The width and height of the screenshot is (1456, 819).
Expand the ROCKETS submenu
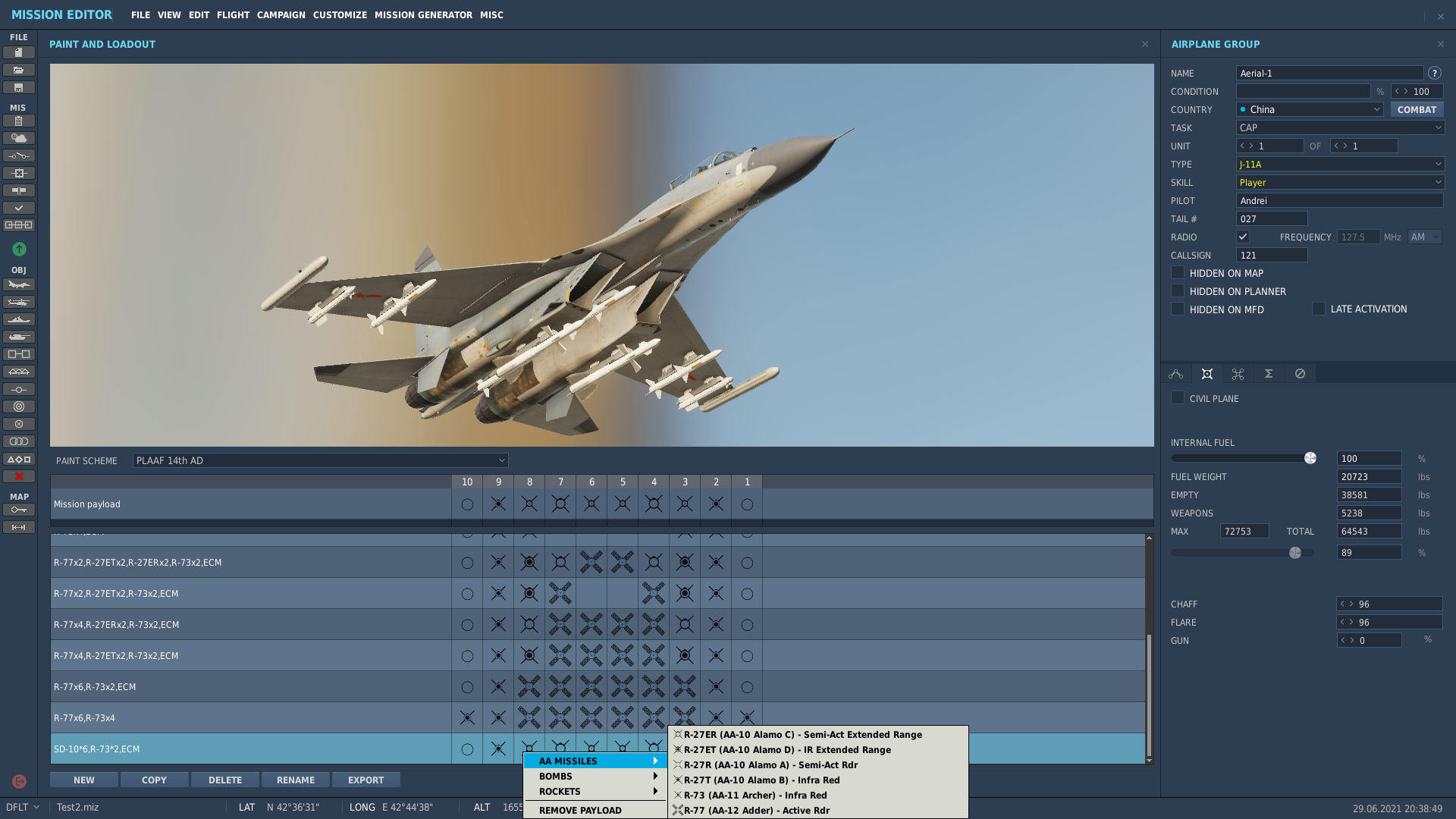595,791
